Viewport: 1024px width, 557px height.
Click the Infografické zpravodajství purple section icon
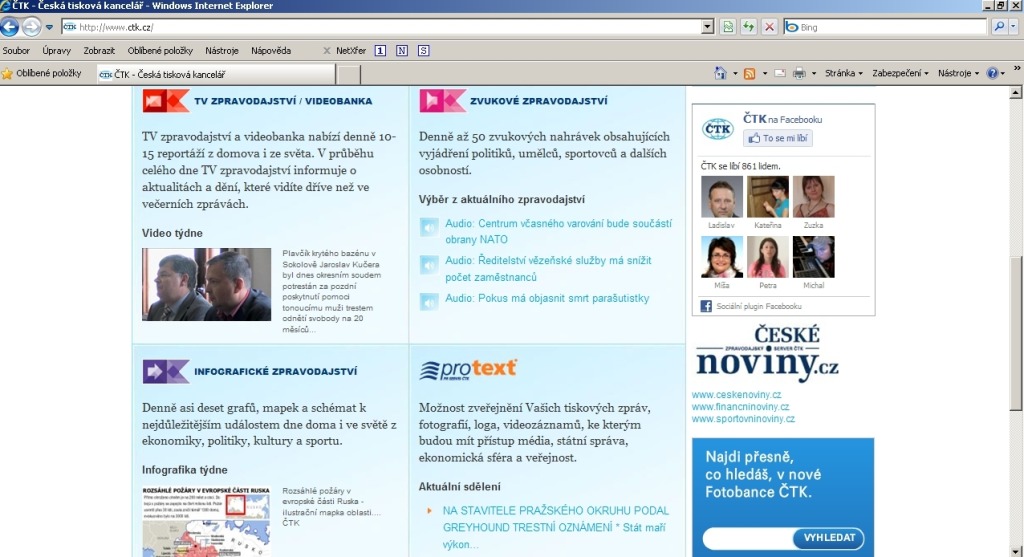coord(166,372)
